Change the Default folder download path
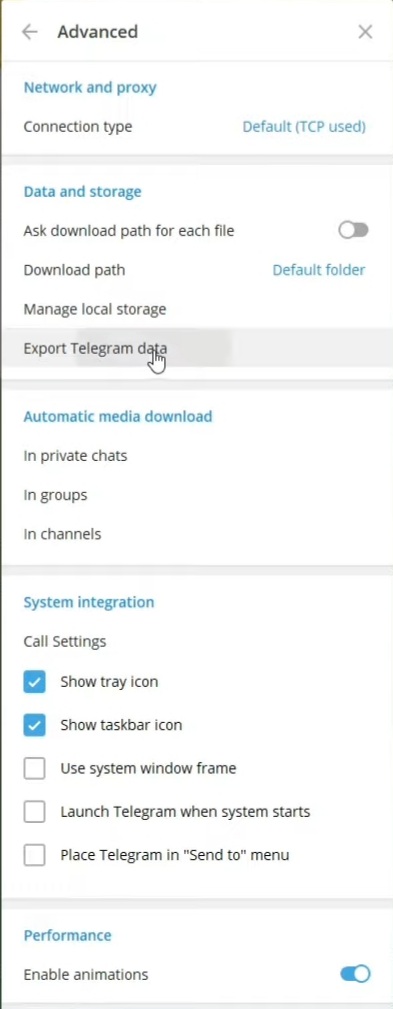This screenshot has height=1009, width=393. (x=318, y=270)
